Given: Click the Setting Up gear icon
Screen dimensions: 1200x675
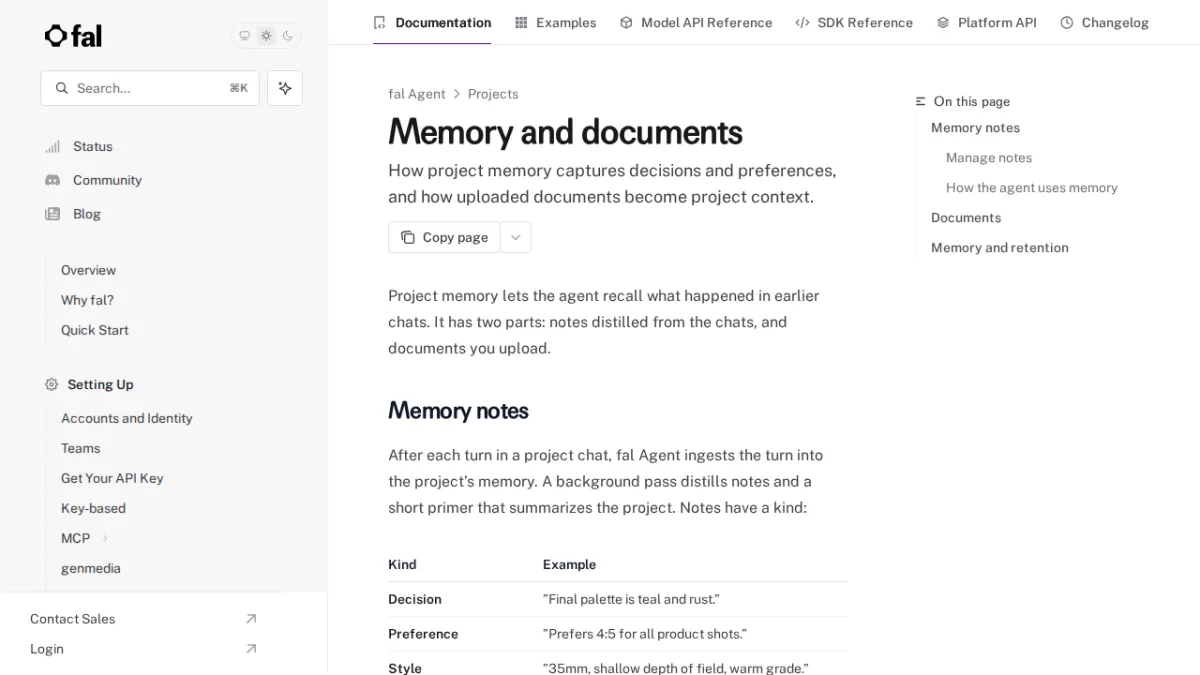Looking at the screenshot, I should [52, 384].
